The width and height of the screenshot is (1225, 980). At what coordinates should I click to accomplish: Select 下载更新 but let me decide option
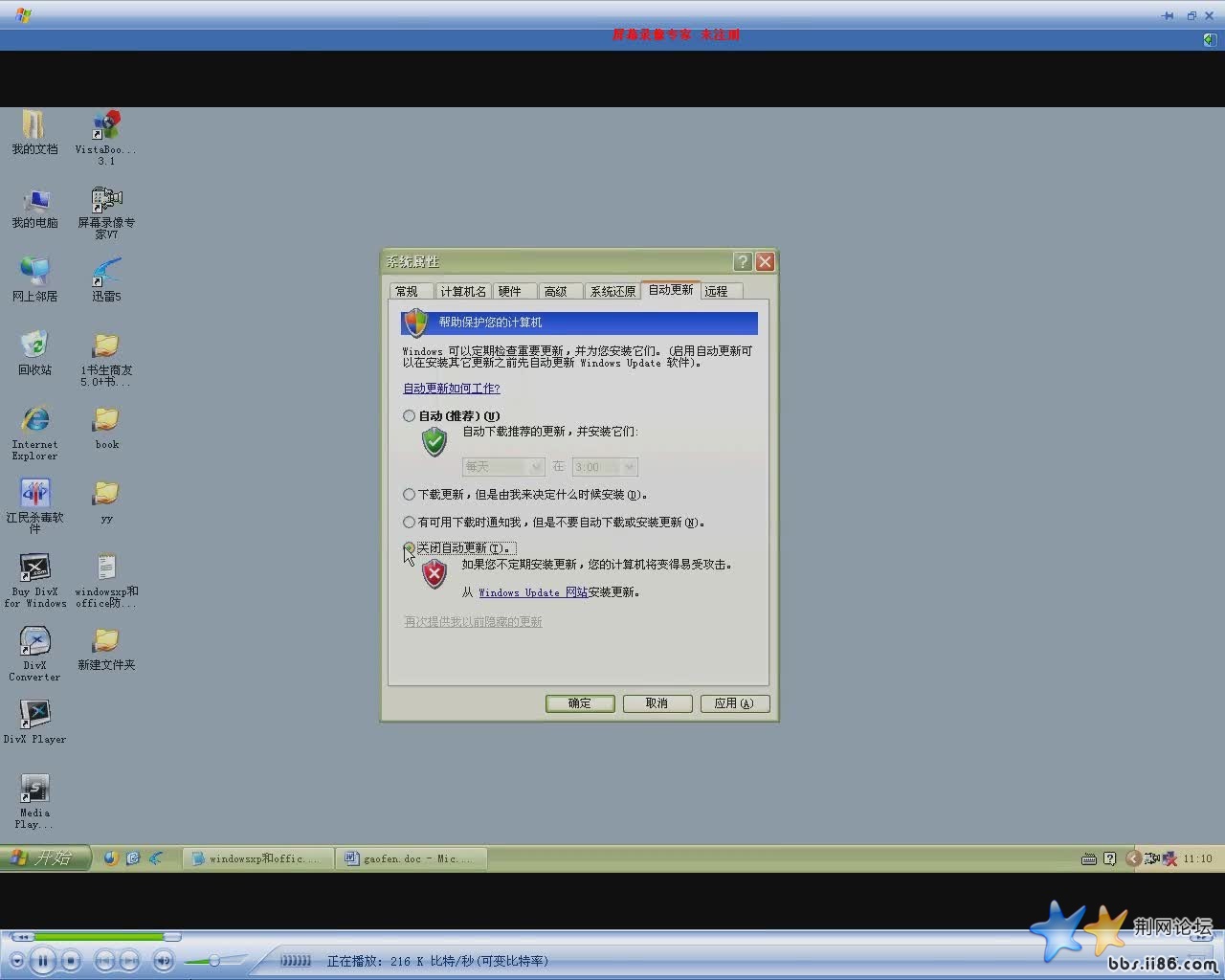[410, 495]
